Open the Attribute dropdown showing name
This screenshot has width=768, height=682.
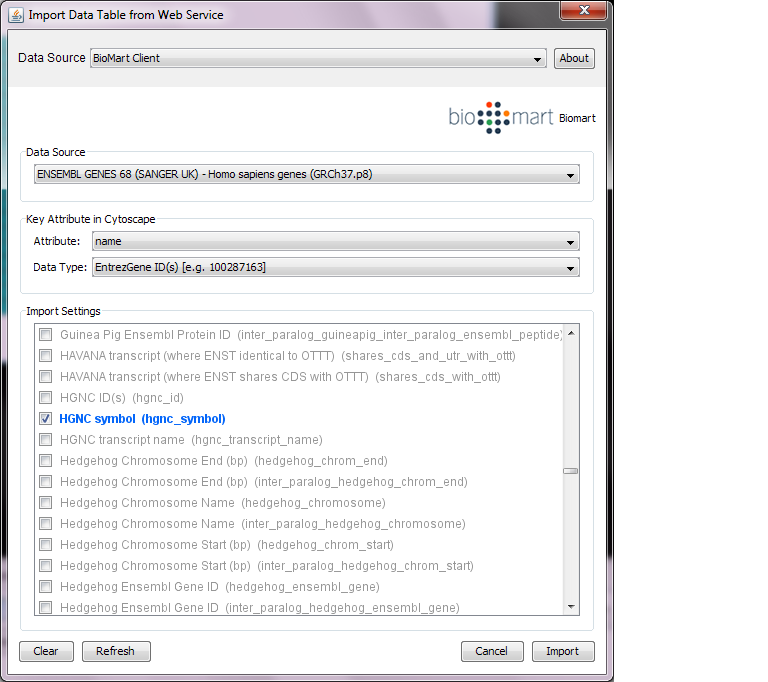335,241
